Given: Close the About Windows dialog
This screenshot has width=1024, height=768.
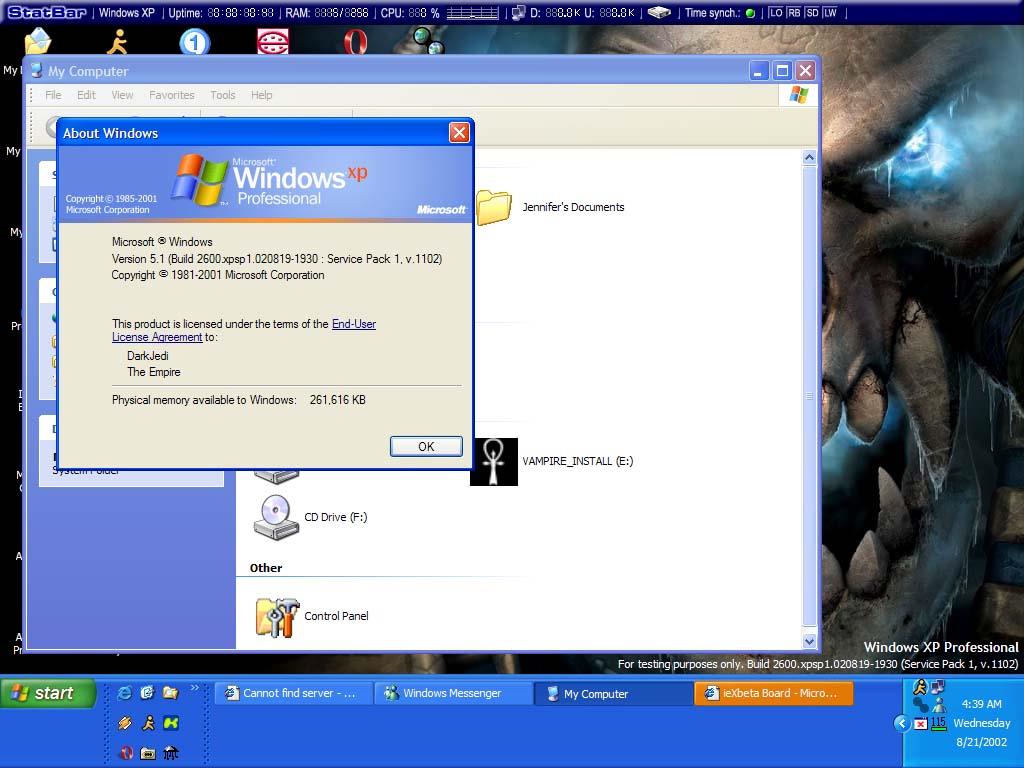Looking at the screenshot, I should coord(459,133).
